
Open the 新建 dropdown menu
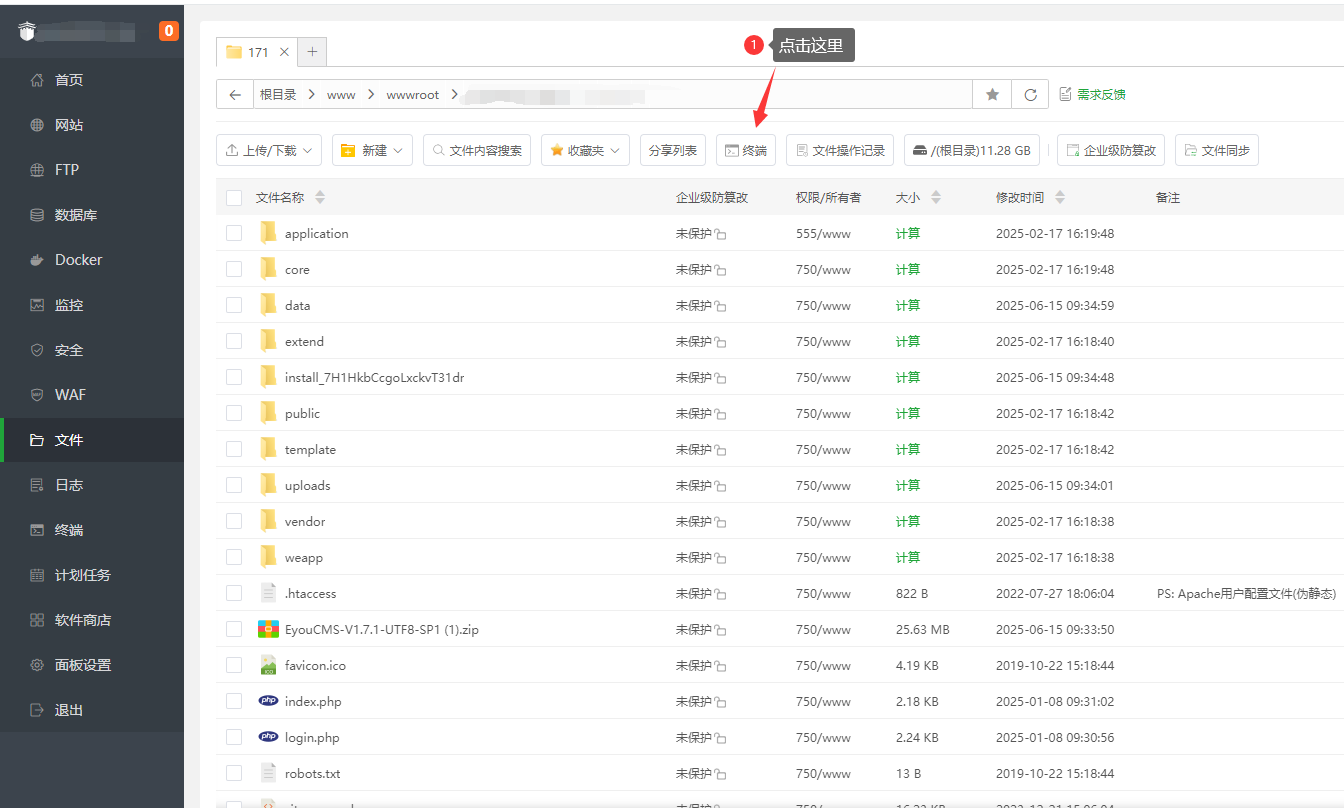tap(372, 150)
